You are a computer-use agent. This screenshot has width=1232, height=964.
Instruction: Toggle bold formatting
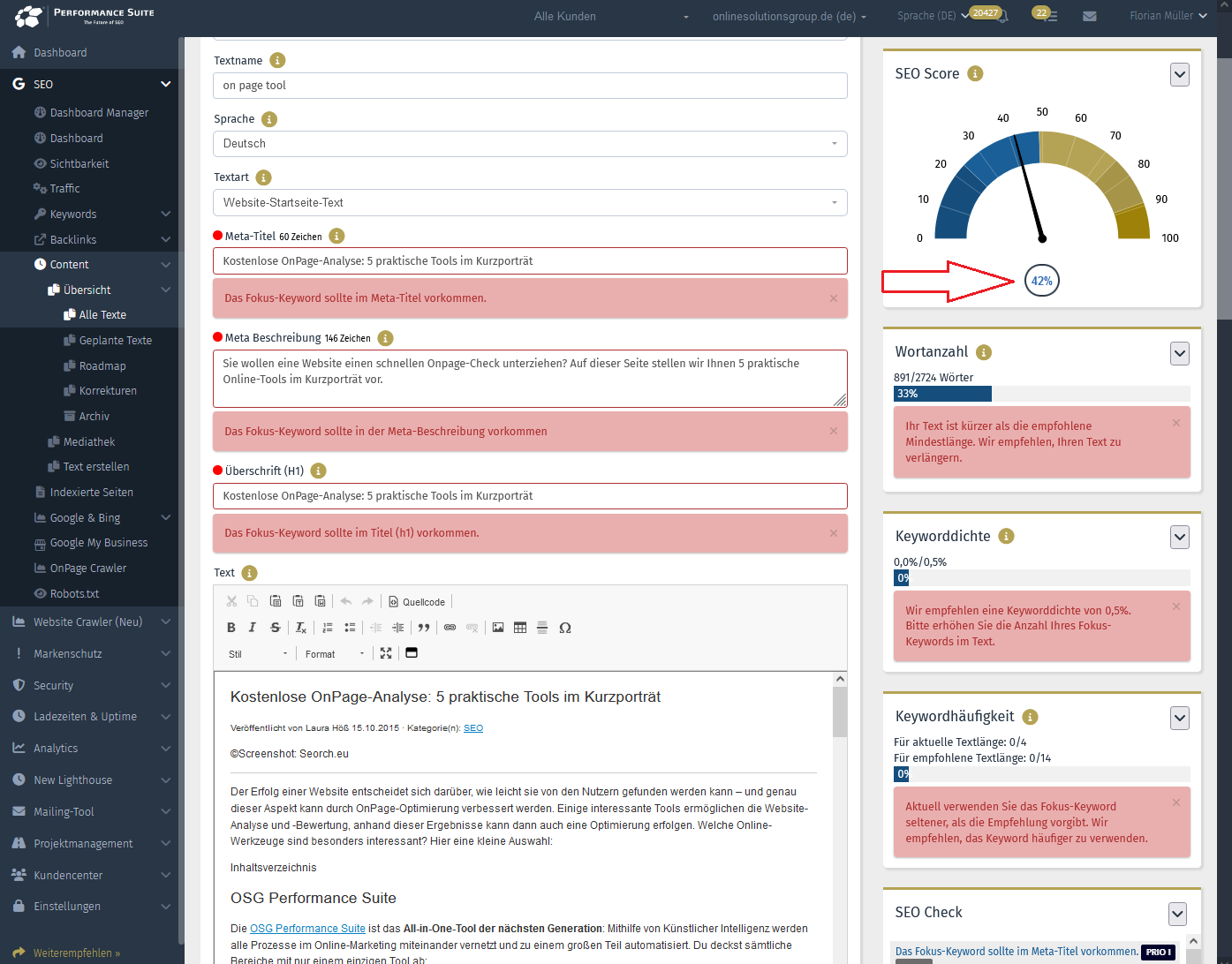(231, 628)
